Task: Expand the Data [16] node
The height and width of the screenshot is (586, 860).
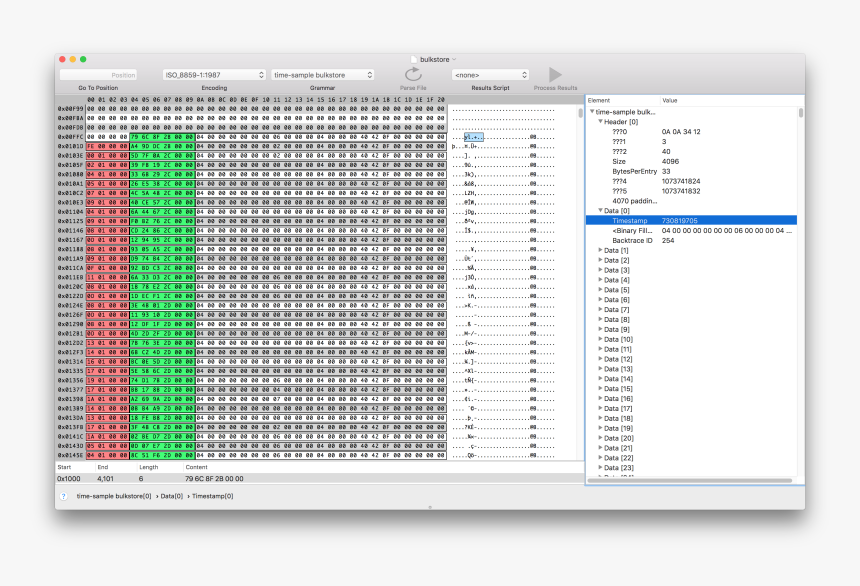Action: click(x=601, y=398)
